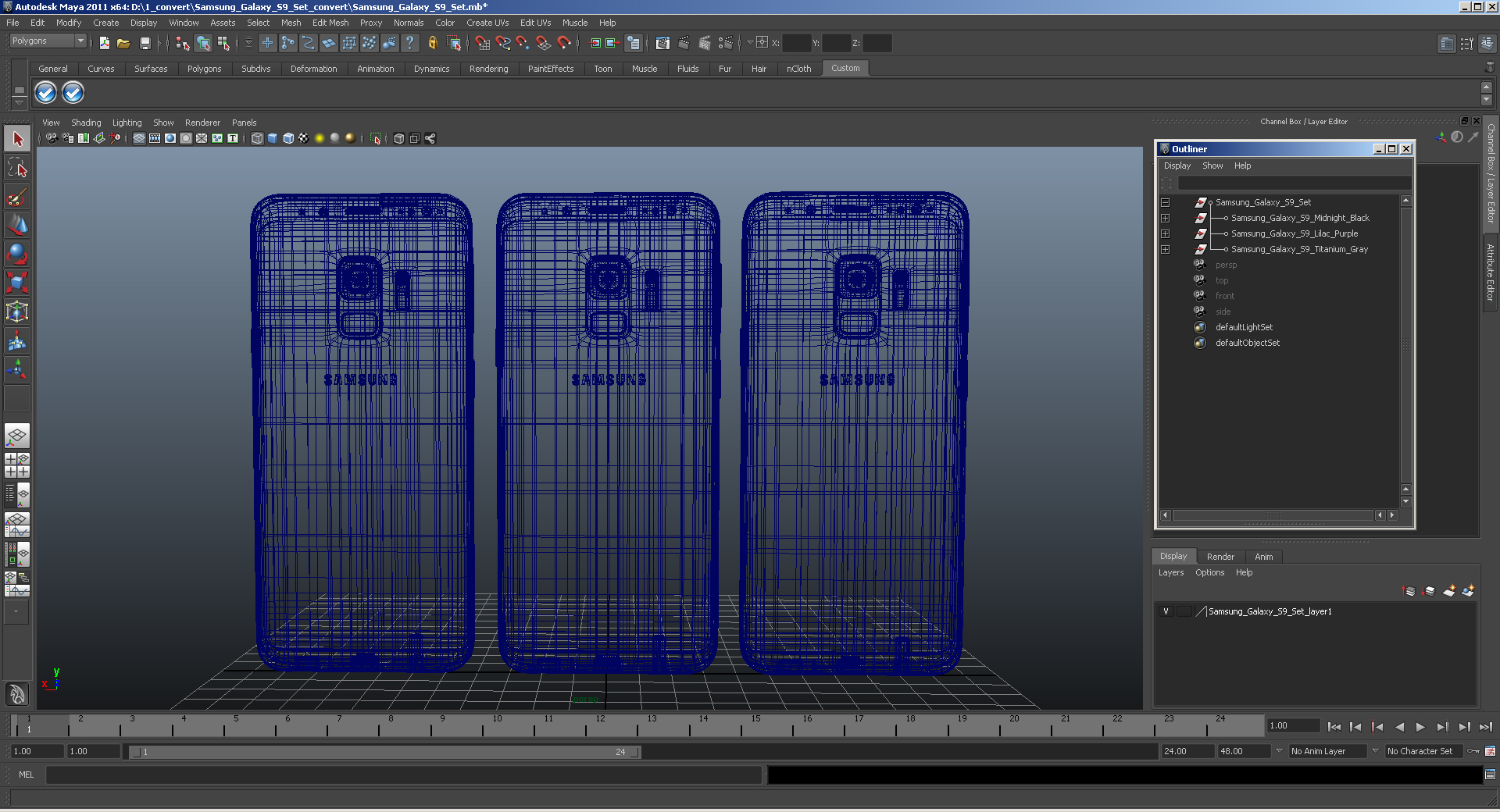Toggle the layer display type box
Viewport: 1500px width, 812px height.
pyautogui.click(x=1184, y=611)
